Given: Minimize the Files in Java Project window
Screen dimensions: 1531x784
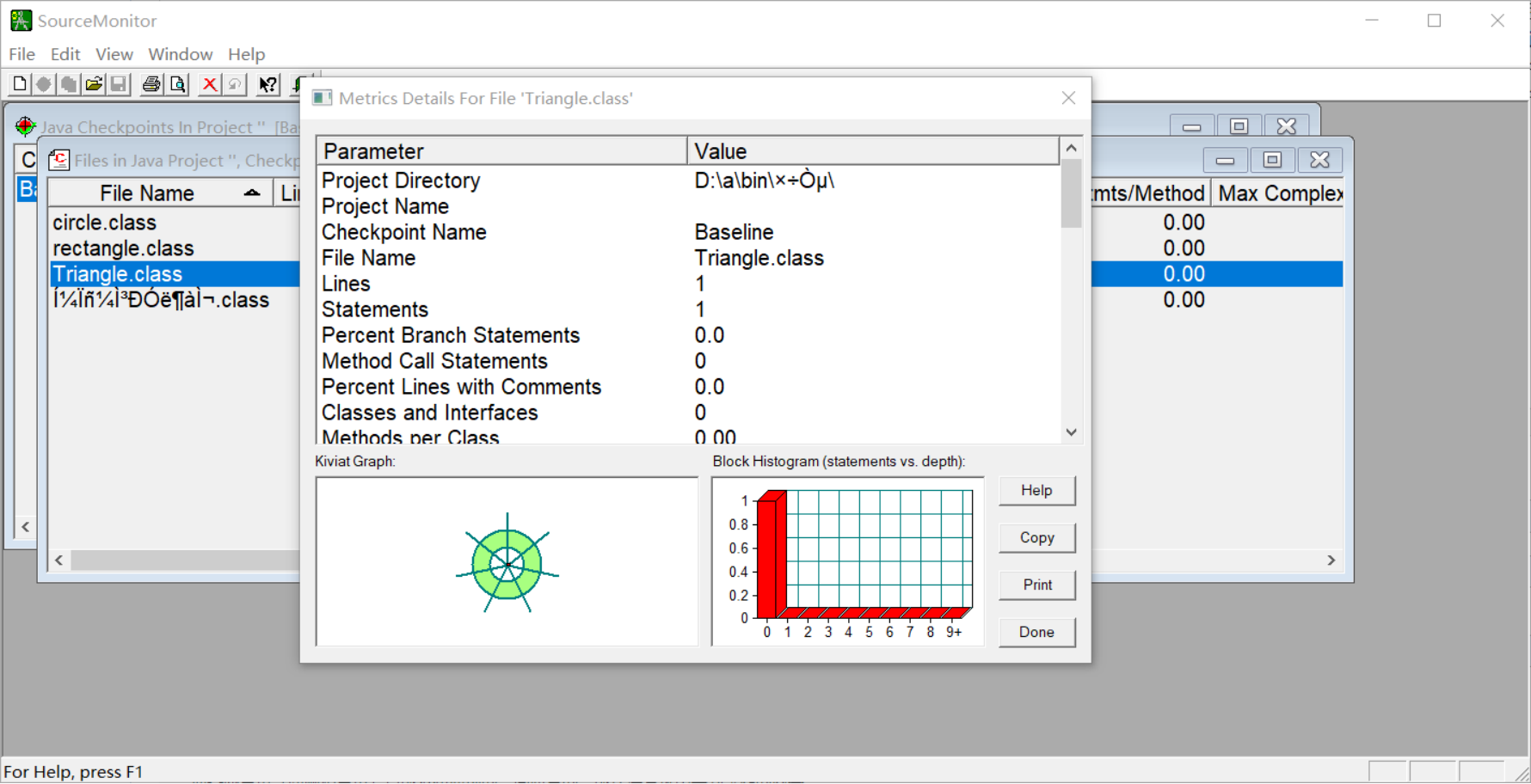Looking at the screenshot, I should (x=1225, y=160).
